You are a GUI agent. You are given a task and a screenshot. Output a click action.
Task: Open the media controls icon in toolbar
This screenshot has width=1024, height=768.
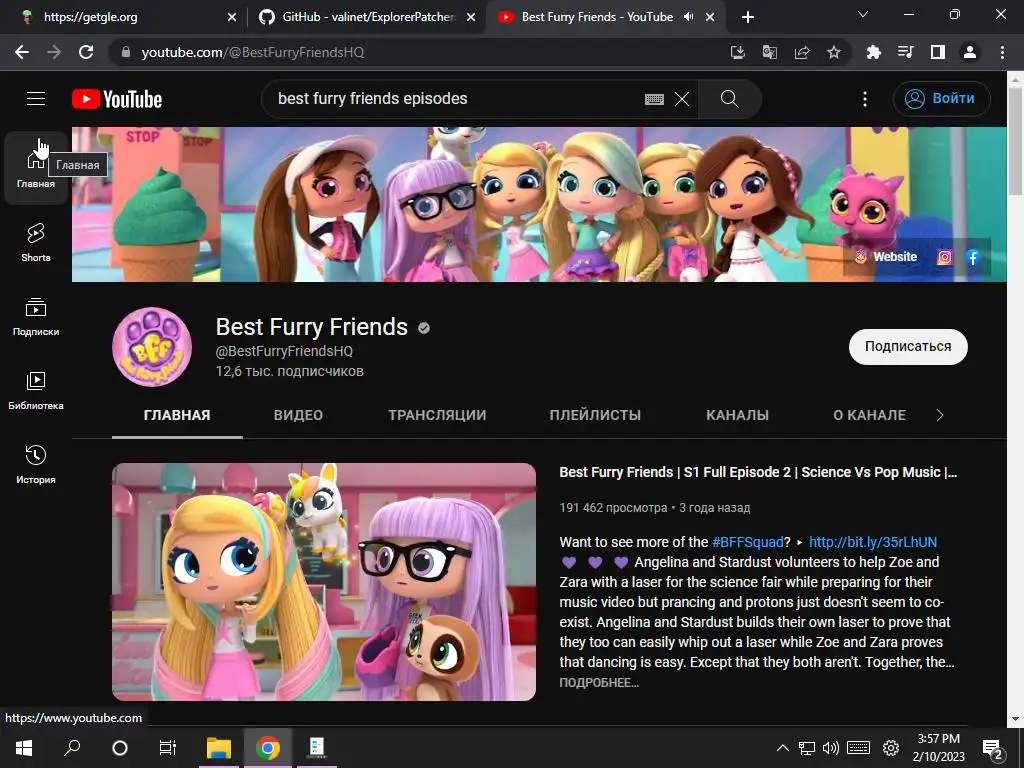[905, 52]
